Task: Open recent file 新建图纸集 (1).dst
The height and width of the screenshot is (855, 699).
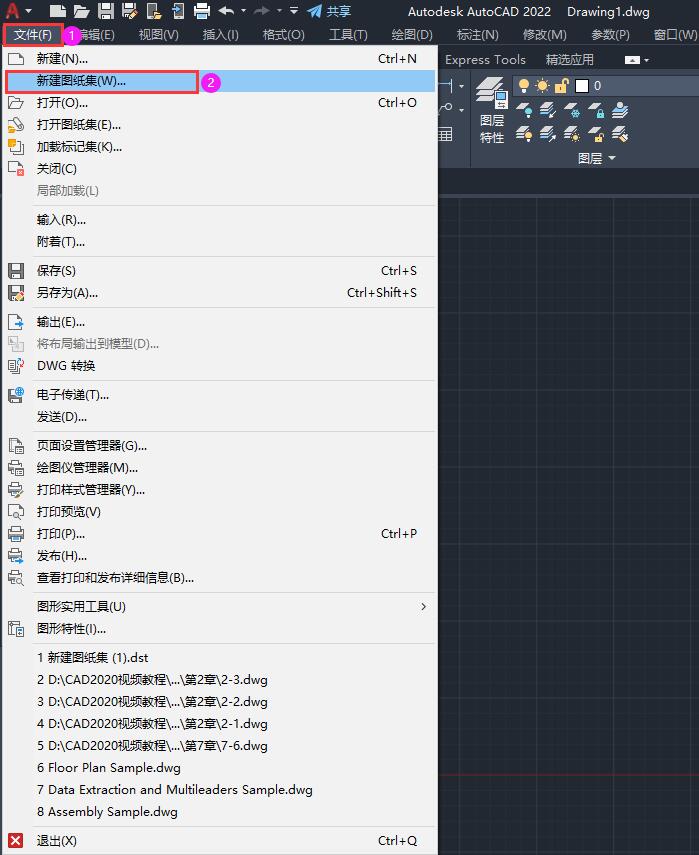Action: tap(219, 658)
